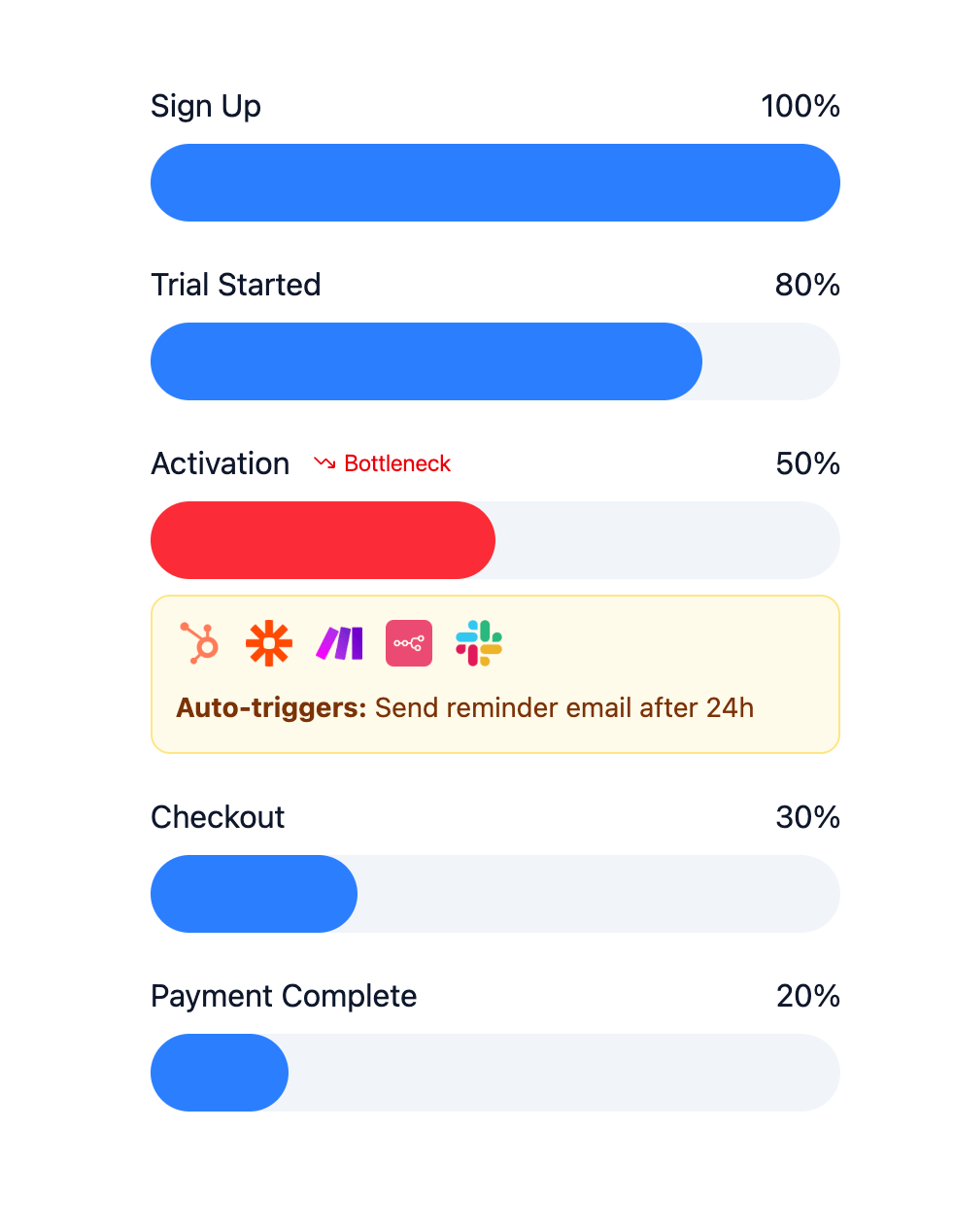This screenshot has width=954, height=1232.
Task: Open the Slack integration icon
Action: [479, 643]
